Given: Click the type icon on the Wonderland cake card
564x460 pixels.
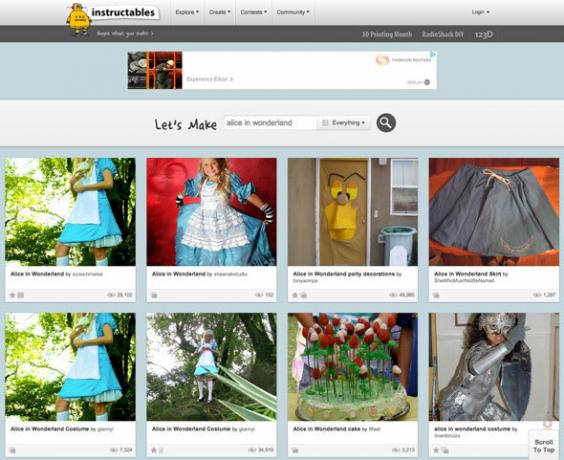Looking at the screenshot, I should click(x=295, y=450).
